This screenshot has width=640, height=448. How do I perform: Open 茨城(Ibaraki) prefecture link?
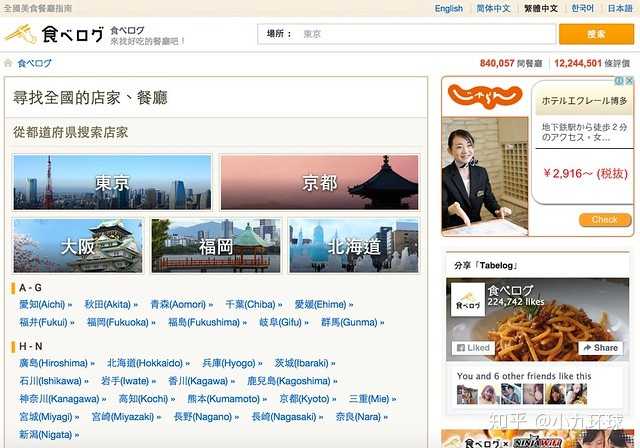[x=305, y=363]
